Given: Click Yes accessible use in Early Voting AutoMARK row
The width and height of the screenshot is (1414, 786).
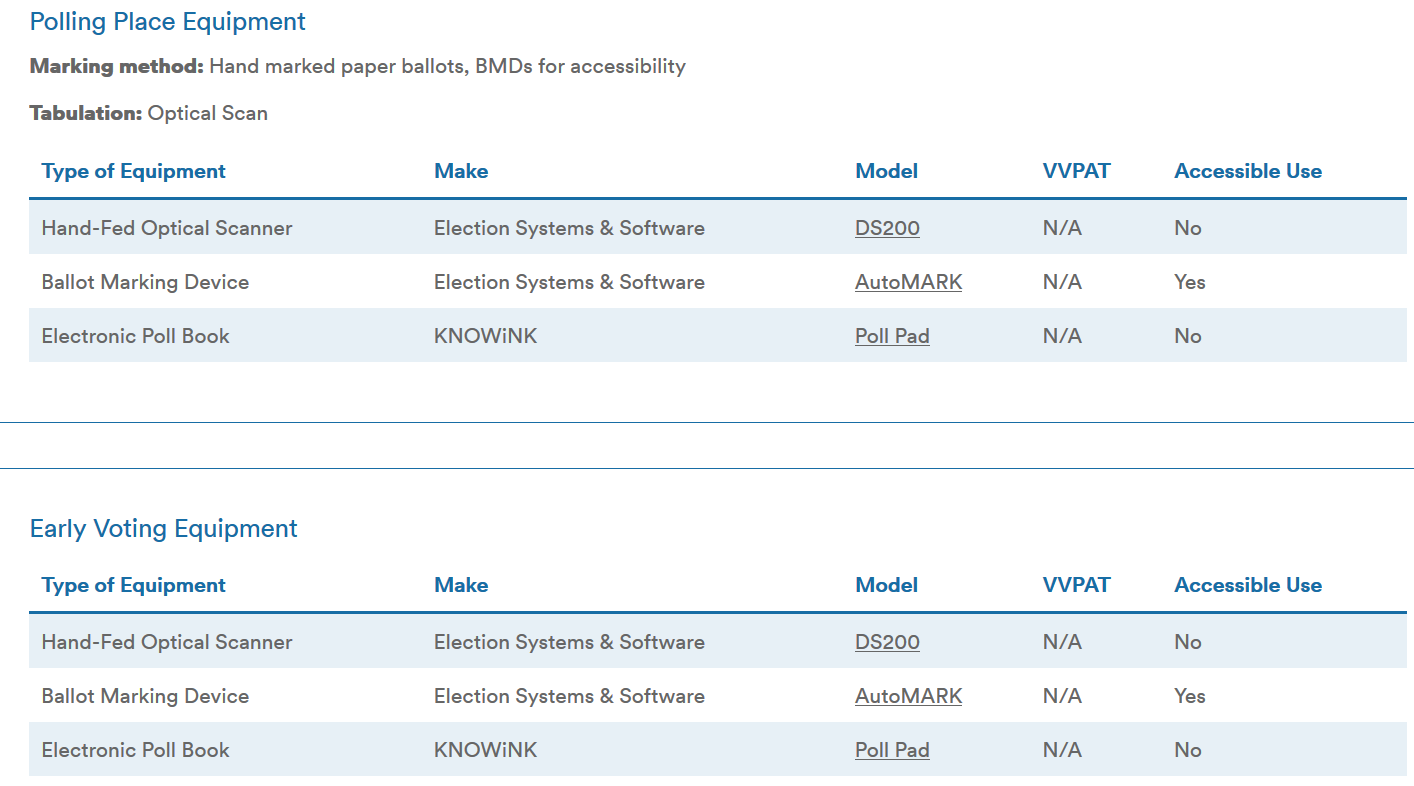Looking at the screenshot, I should tap(1190, 696).
